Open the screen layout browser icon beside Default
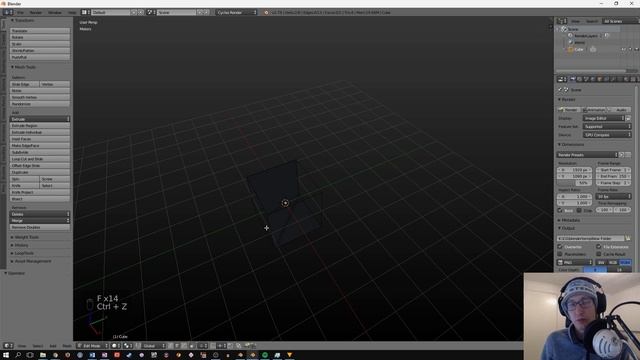This screenshot has width=640, height=360. click(86, 12)
